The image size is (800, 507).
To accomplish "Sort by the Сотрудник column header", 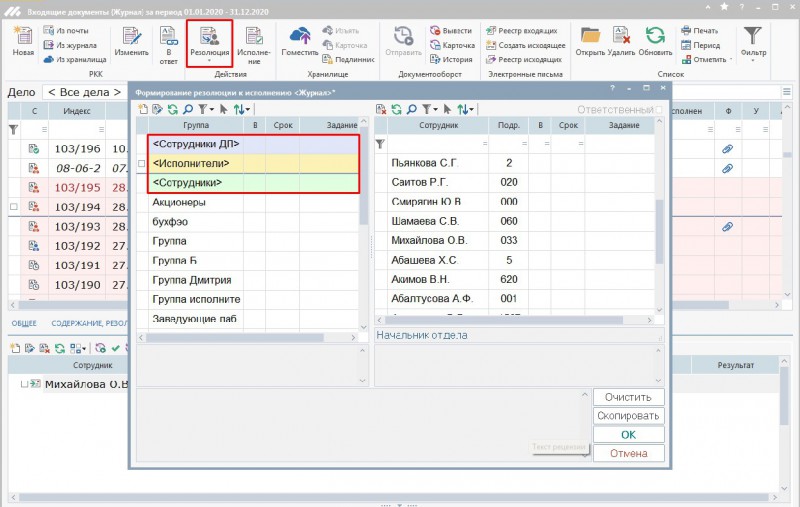I will [x=438, y=125].
